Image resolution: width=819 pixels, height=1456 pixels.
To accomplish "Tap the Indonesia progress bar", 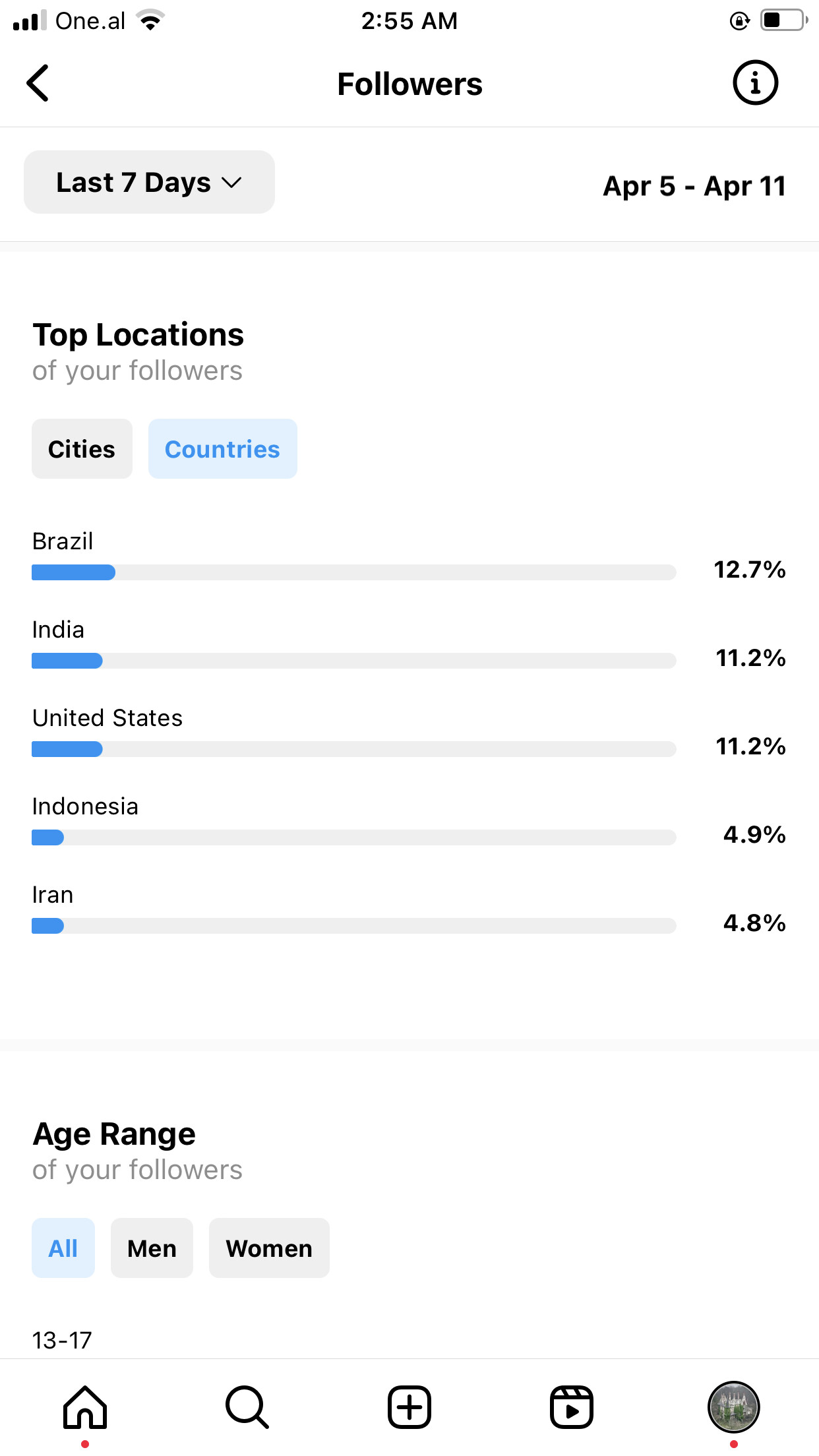I will point(353,837).
